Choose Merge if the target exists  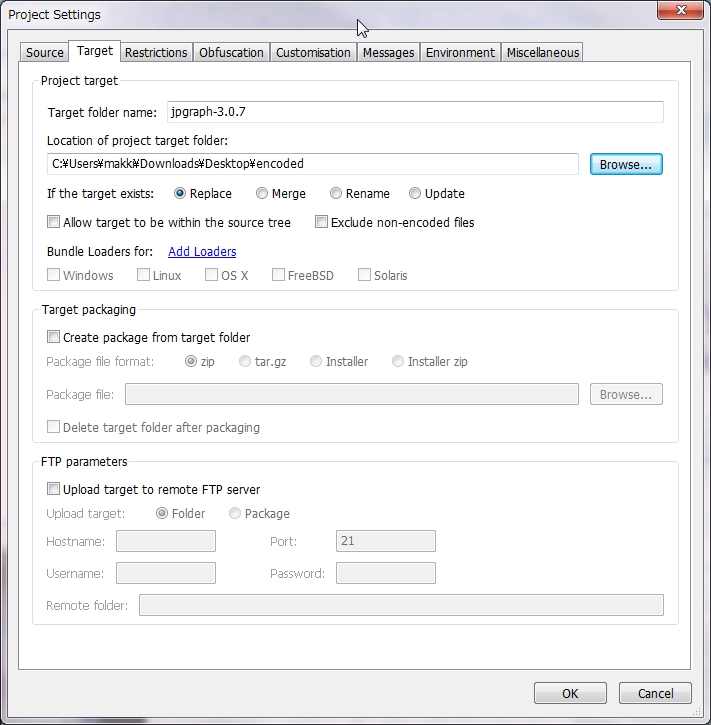[262, 194]
